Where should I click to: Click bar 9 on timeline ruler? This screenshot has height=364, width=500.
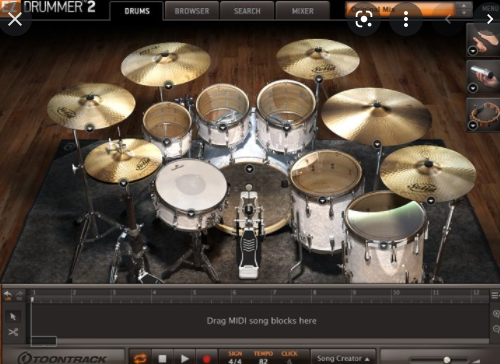click(354, 293)
